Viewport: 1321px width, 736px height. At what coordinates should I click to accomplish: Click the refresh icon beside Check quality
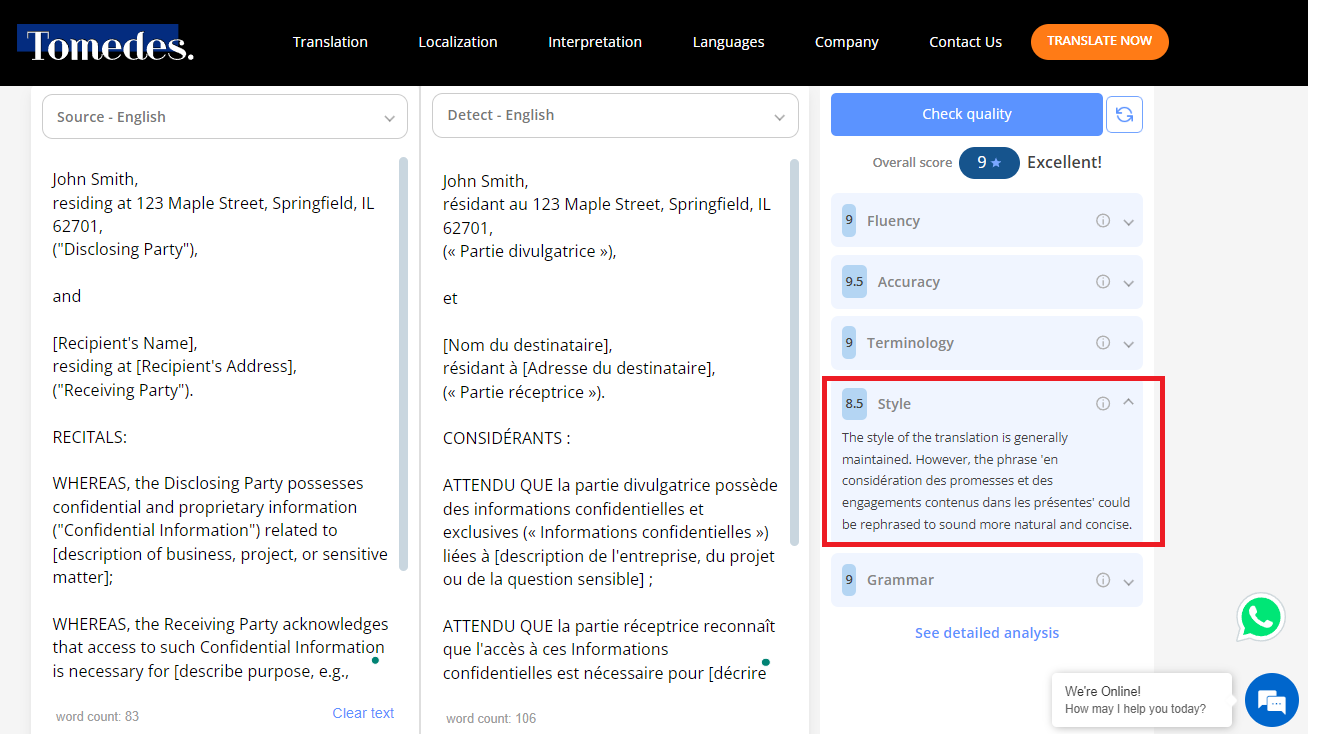[x=1124, y=114]
